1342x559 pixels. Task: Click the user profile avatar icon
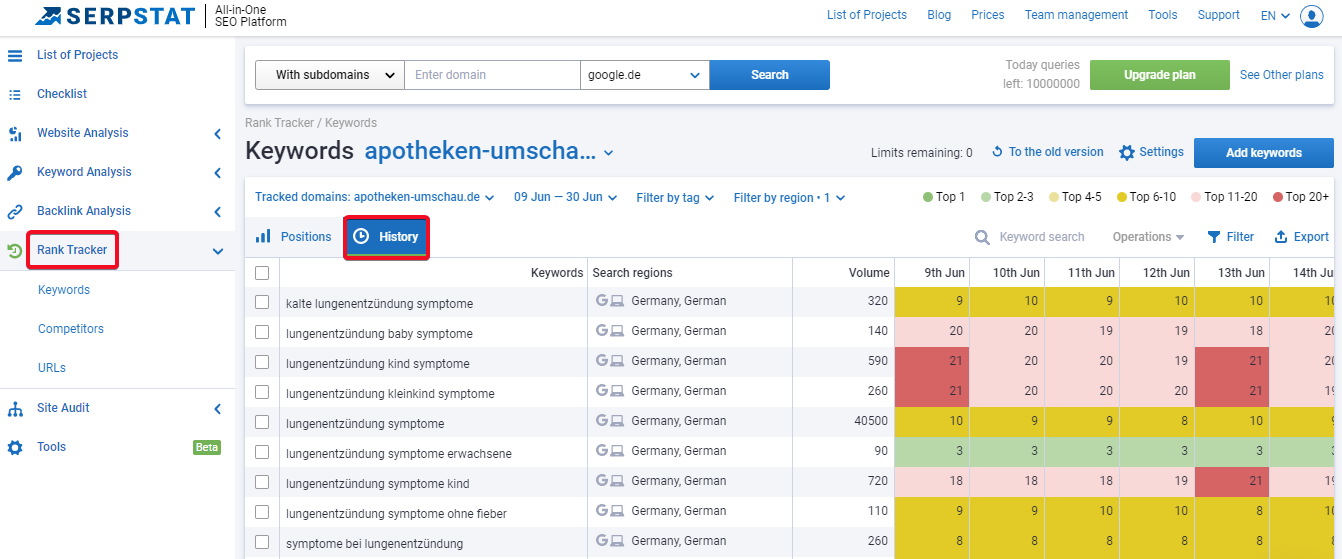(x=1311, y=16)
